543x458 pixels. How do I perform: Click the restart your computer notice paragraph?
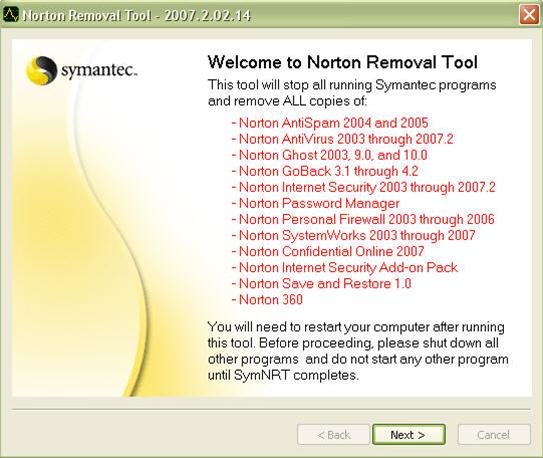(x=358, y=351)
